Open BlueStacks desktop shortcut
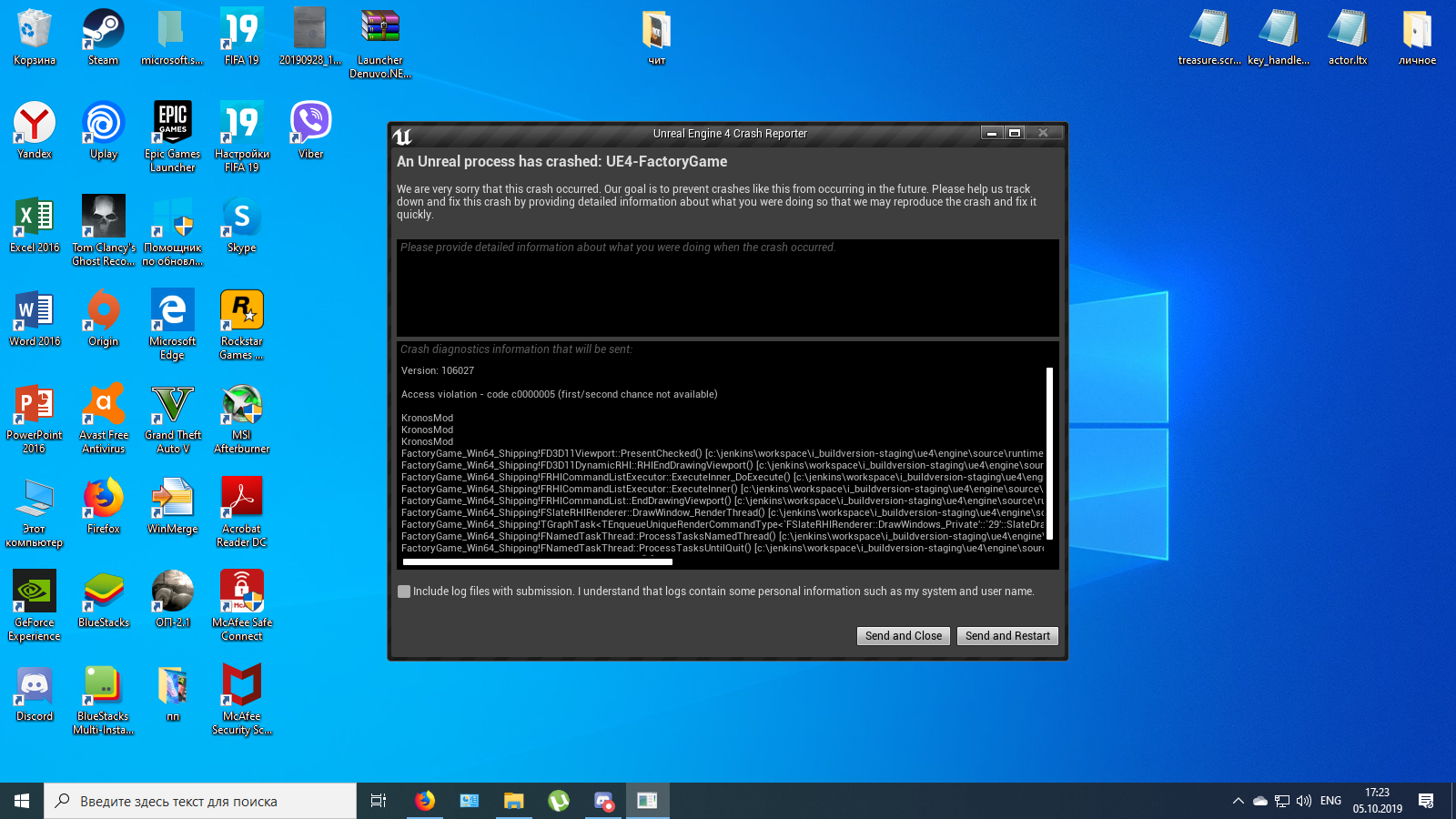 tap(103, 599)
